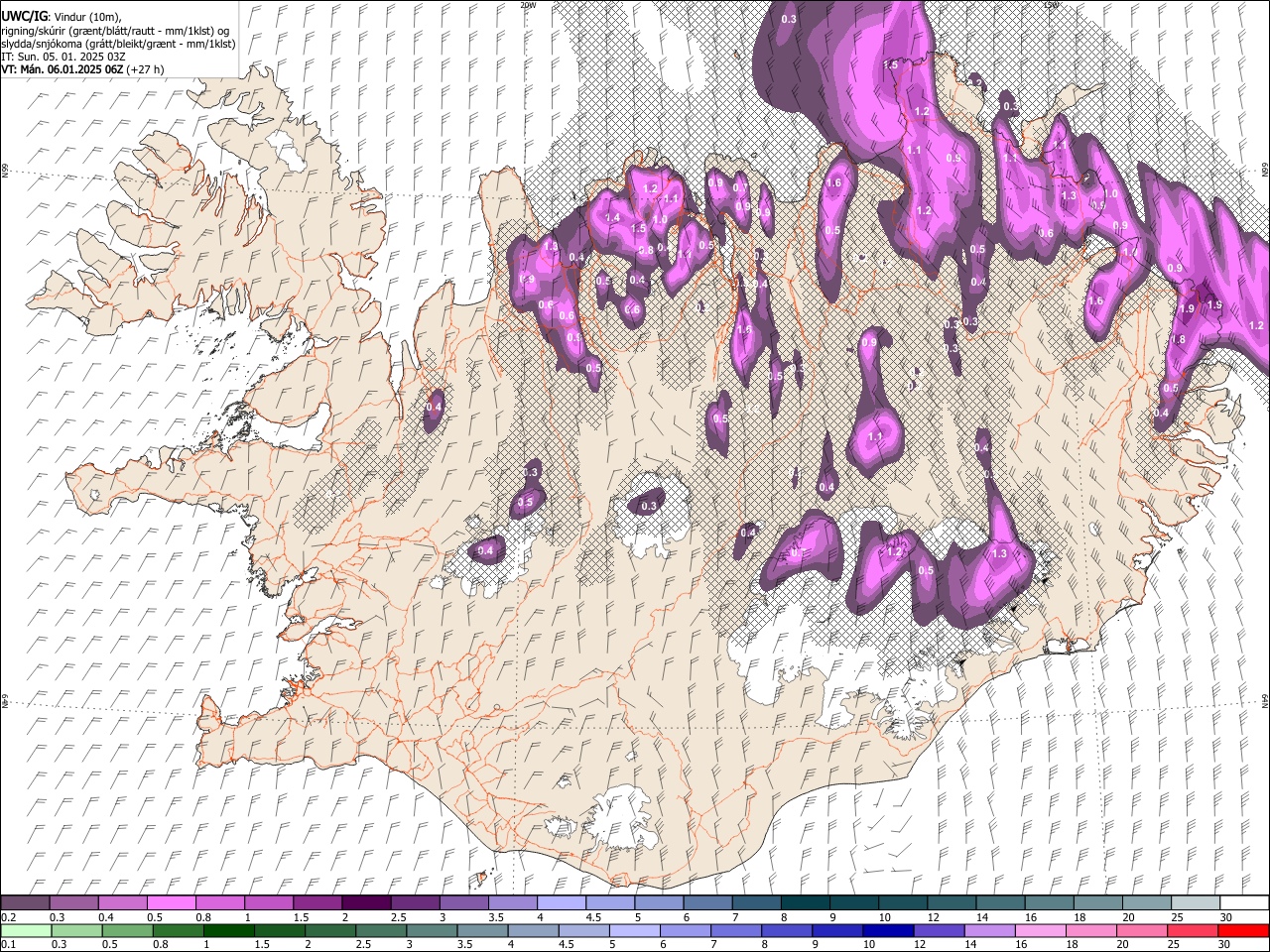The image size is (1270, 952).
Task: Click the 1.4 precipitation value on the map
Action: (612, 218)
